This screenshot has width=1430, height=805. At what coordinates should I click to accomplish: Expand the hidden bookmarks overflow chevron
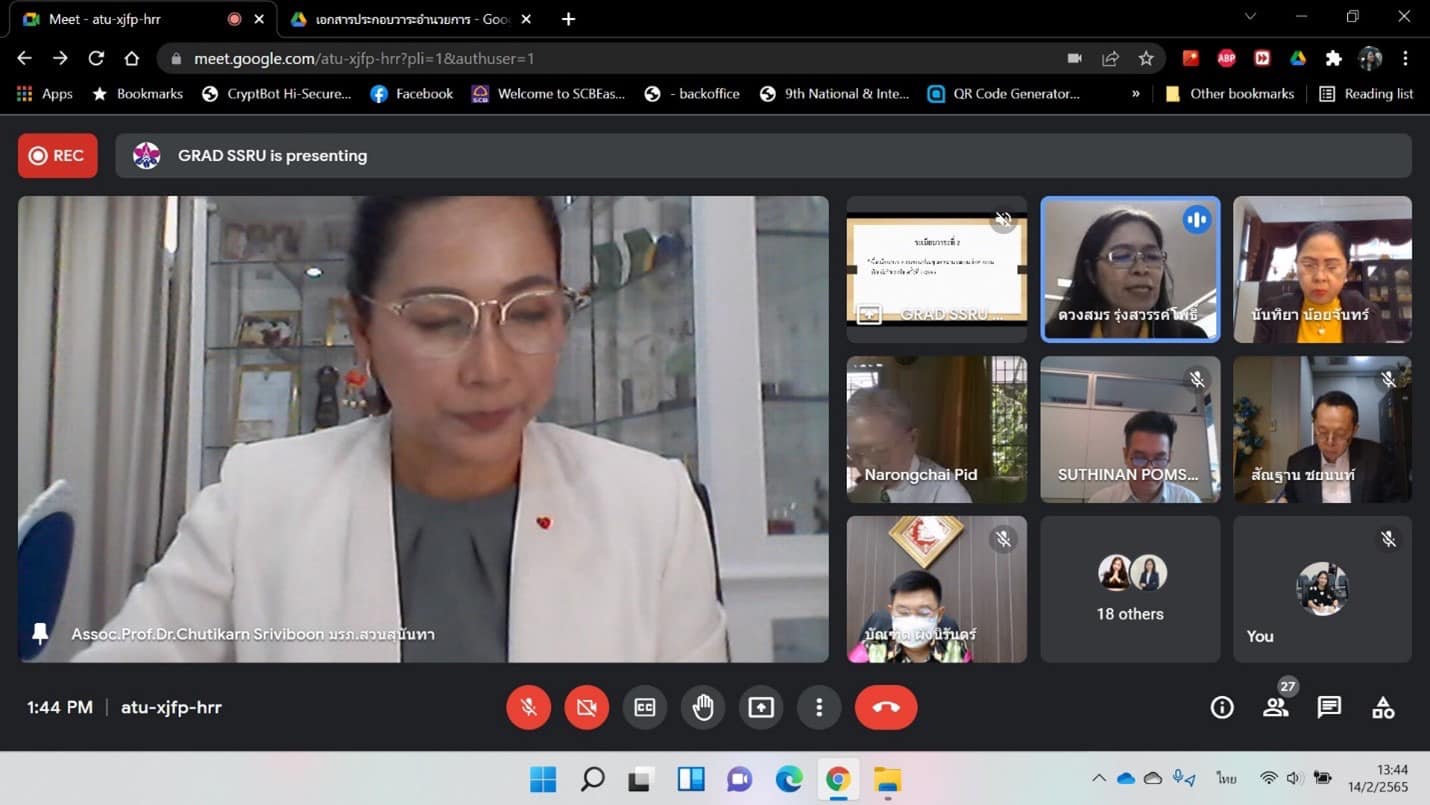(x=1135, y=94)
